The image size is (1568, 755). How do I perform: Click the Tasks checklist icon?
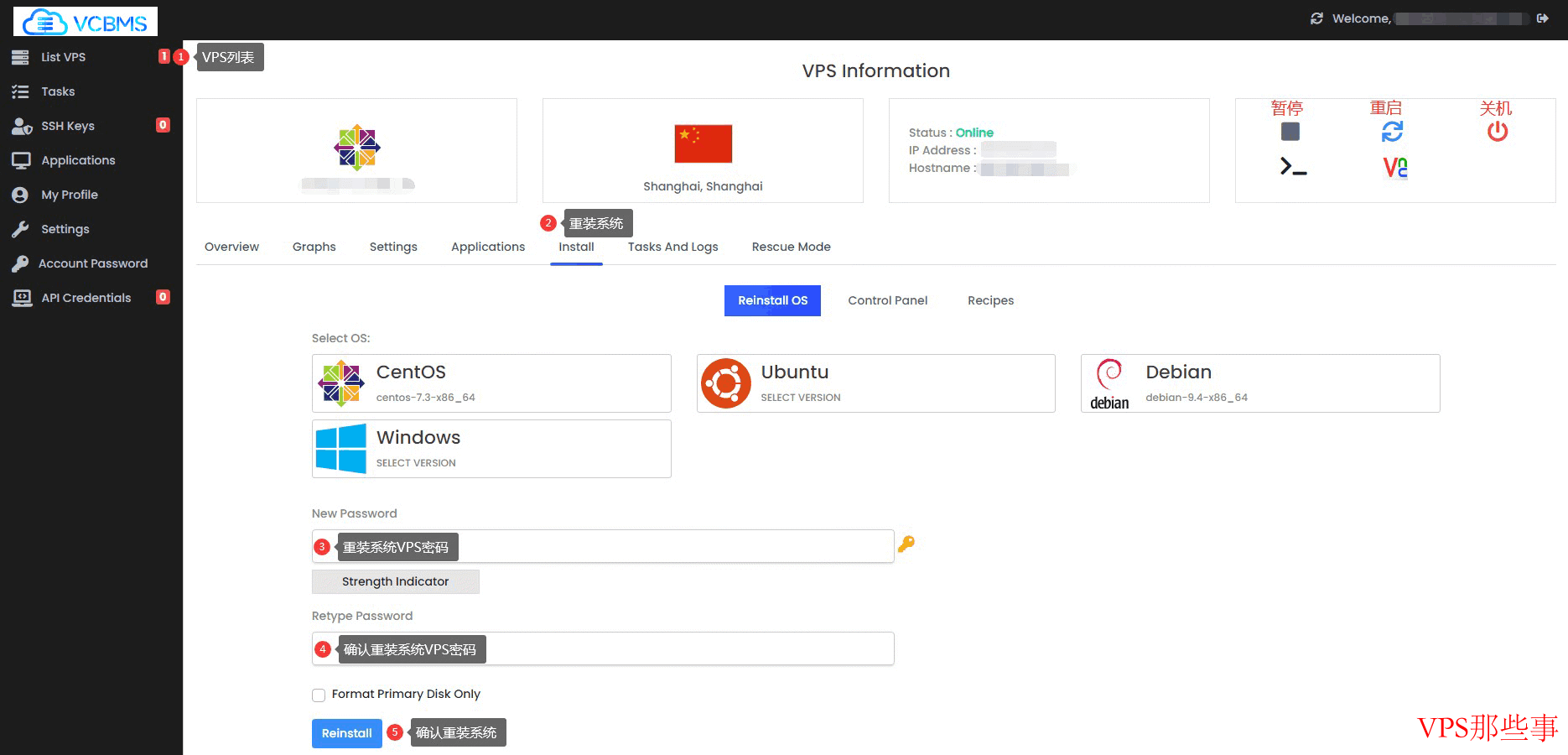pyautogui.click(x=20, y=91)
